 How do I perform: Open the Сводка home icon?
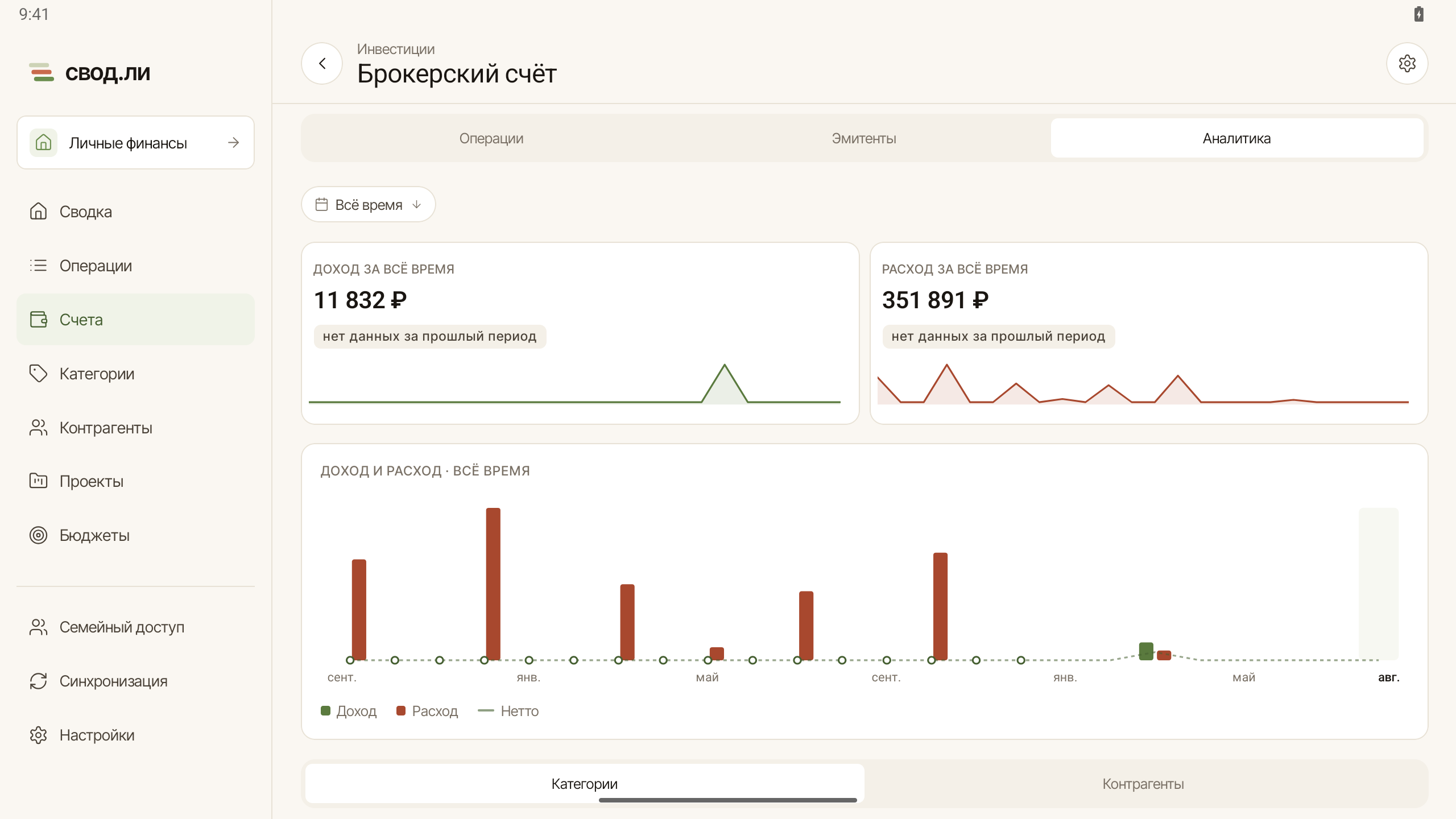click(x=38, y=212)
